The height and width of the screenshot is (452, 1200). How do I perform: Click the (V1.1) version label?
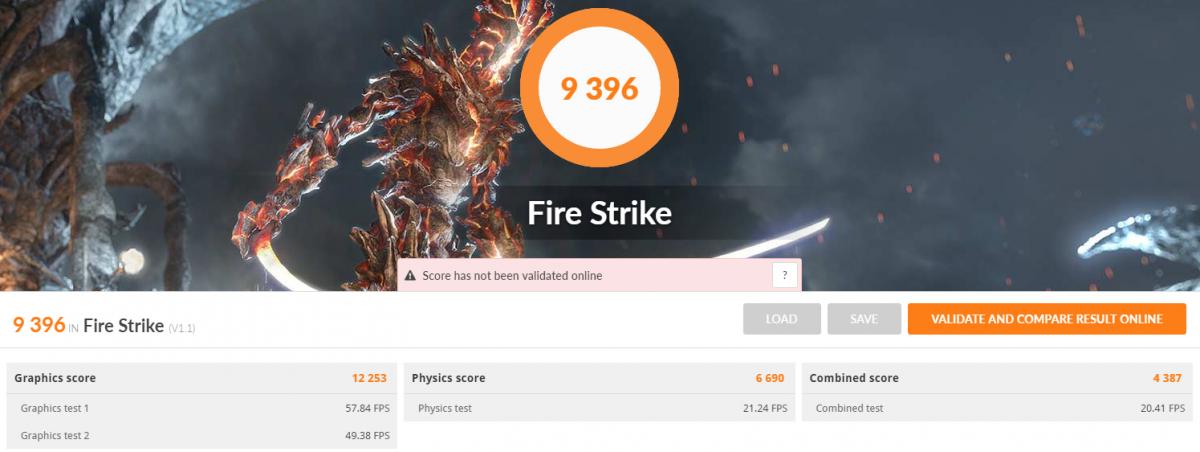181,328
